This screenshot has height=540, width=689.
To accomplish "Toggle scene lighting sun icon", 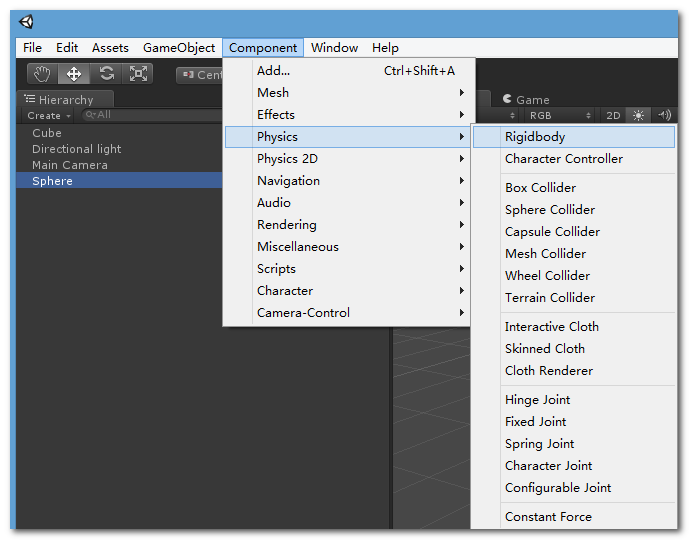I will point(638,116).
